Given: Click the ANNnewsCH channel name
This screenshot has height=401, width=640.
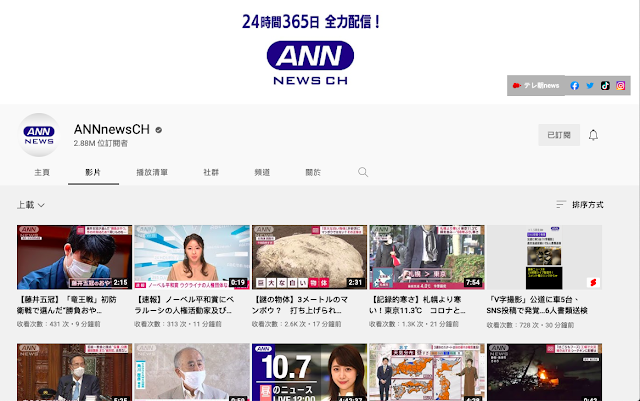Looking at the screenshot, I should 111,129.
